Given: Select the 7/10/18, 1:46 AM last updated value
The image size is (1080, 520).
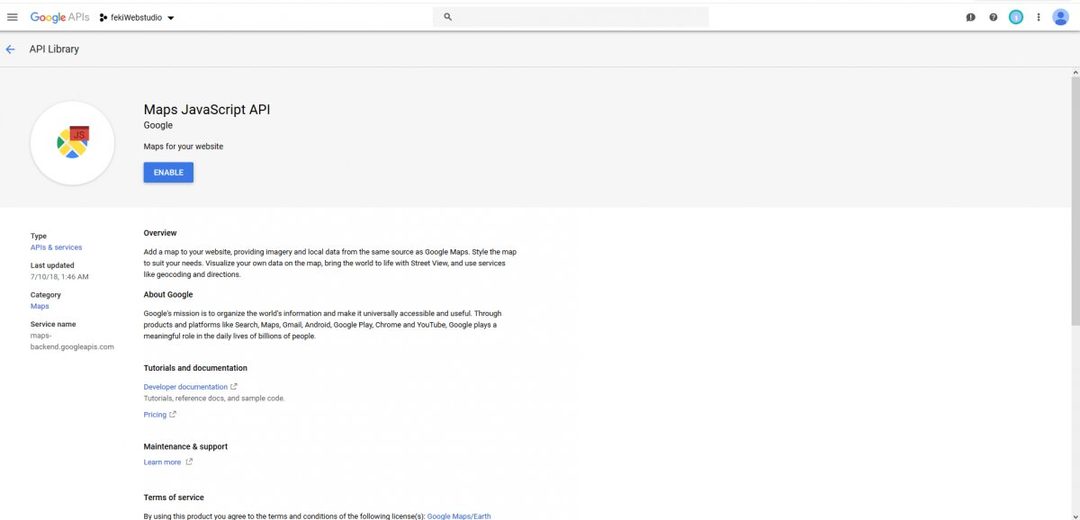Looking at the screenshot, I should coord(59,277).
